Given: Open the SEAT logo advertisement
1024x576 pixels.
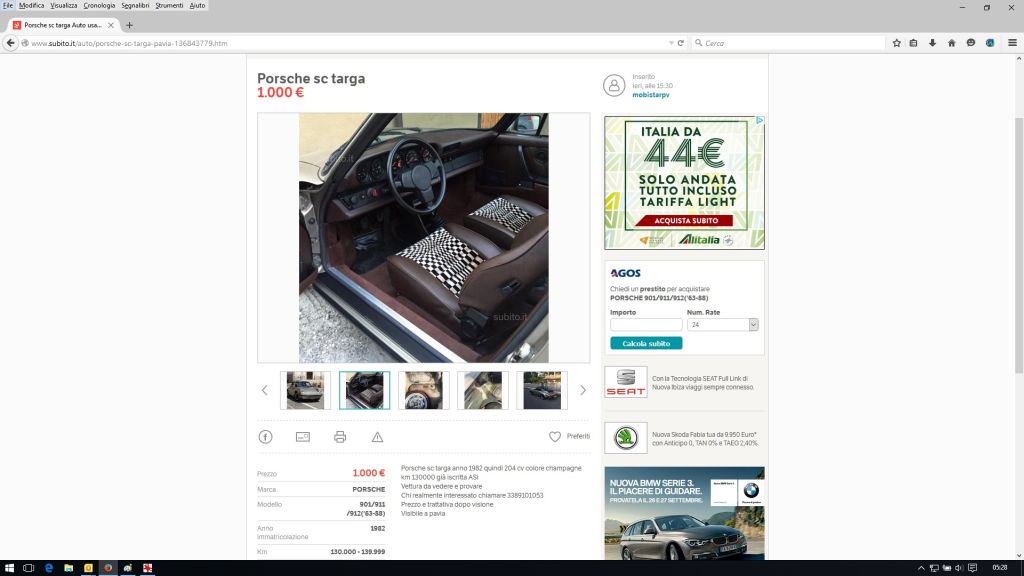Looking at the screenshot, I should 626,382.
